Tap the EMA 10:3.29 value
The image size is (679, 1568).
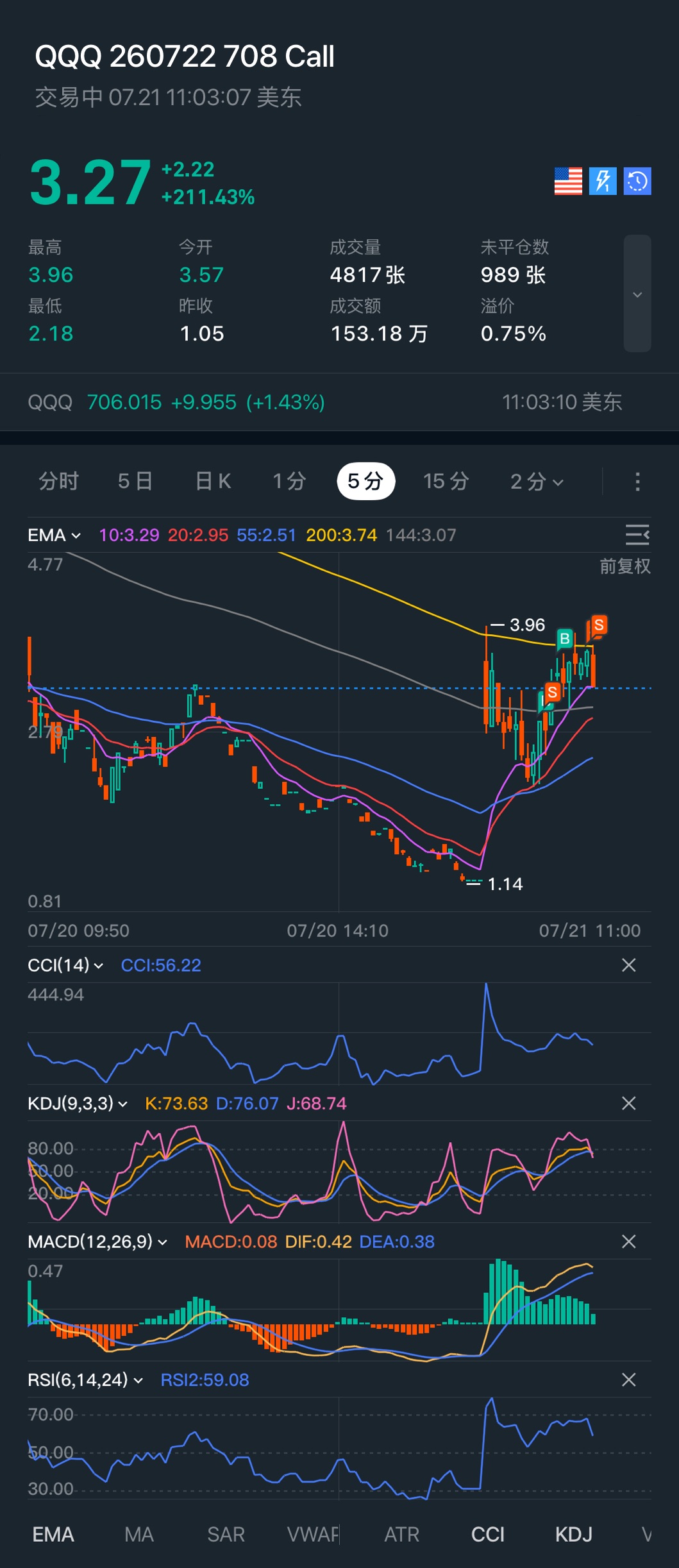[129, 535]
